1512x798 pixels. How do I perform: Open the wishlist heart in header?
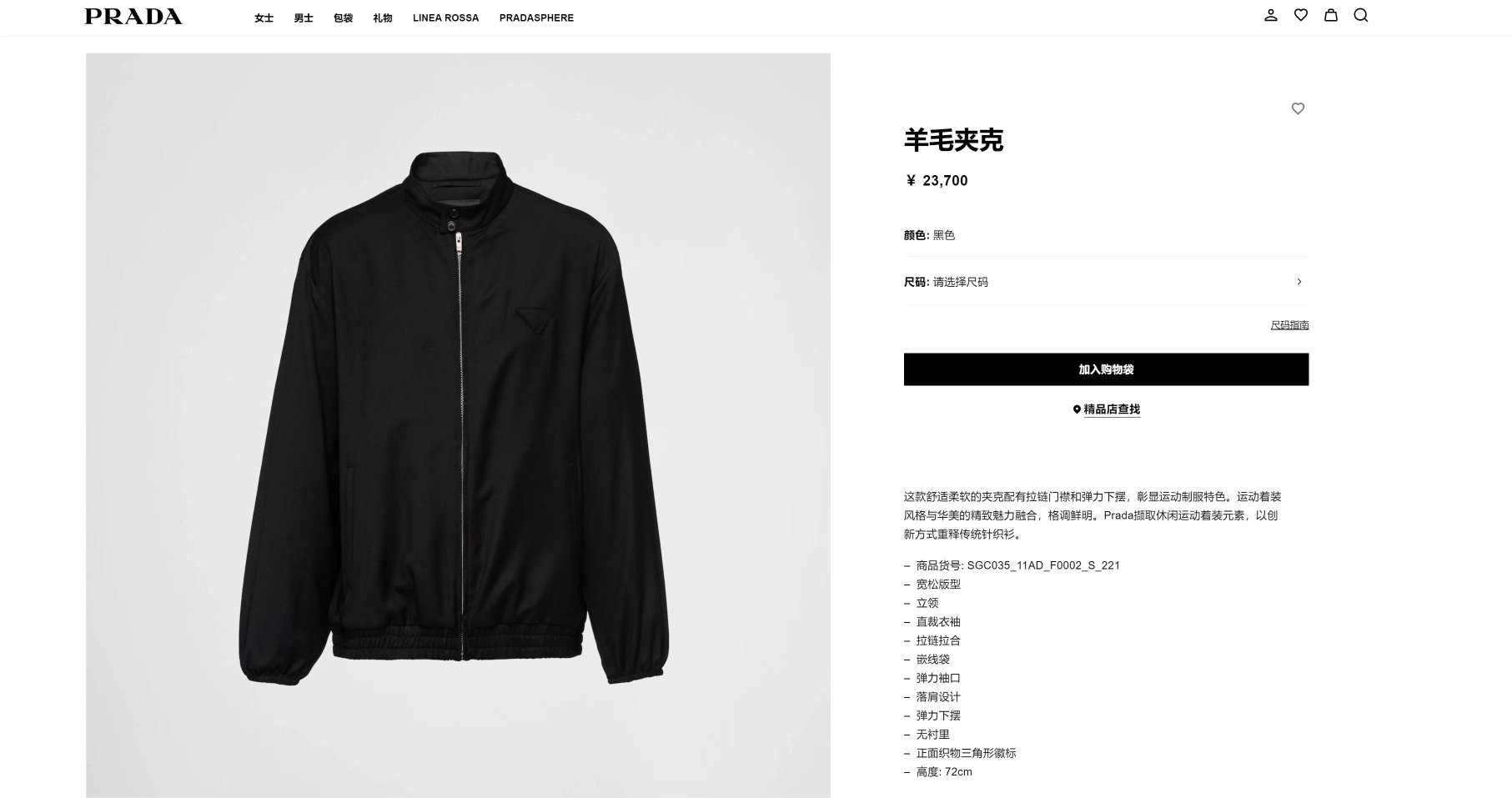coord(1300,15)
